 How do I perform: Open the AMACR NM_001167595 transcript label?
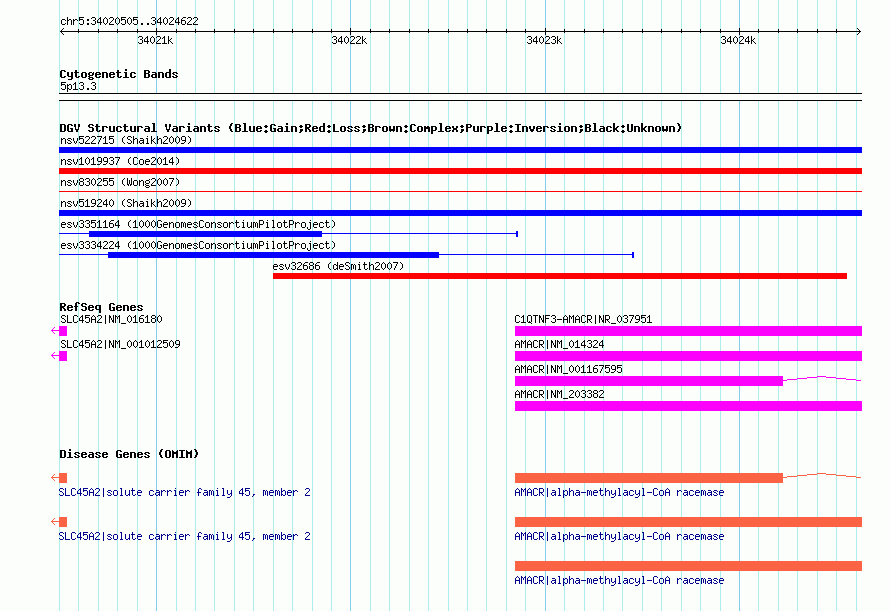pos(568,369)
